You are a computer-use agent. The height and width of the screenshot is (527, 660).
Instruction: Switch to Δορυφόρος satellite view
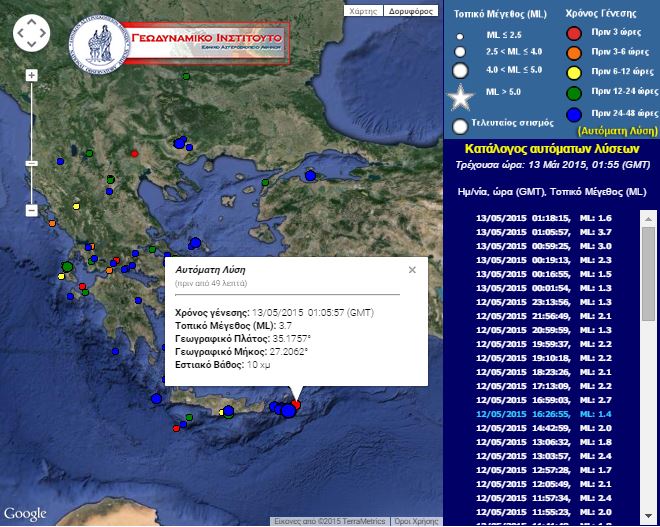[411, 11]
